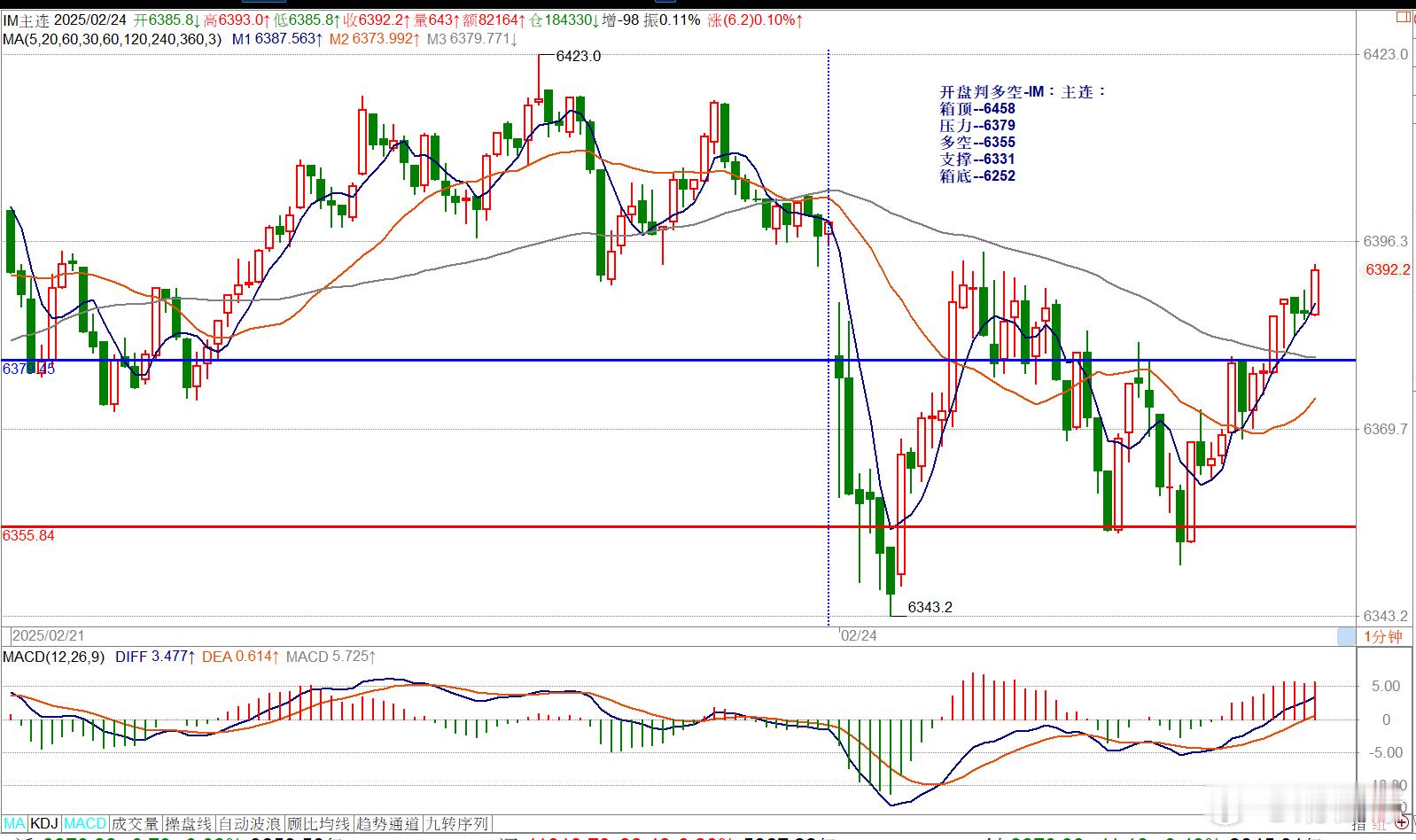Select the MACD indicator tab
This screenshot has height=840, width=1416.
85,824
